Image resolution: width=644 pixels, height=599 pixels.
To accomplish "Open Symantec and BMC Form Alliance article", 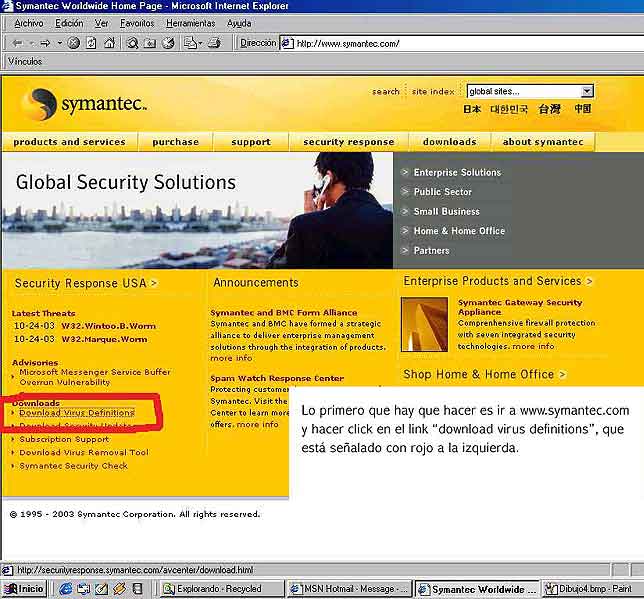I will [x=284, y=313].
